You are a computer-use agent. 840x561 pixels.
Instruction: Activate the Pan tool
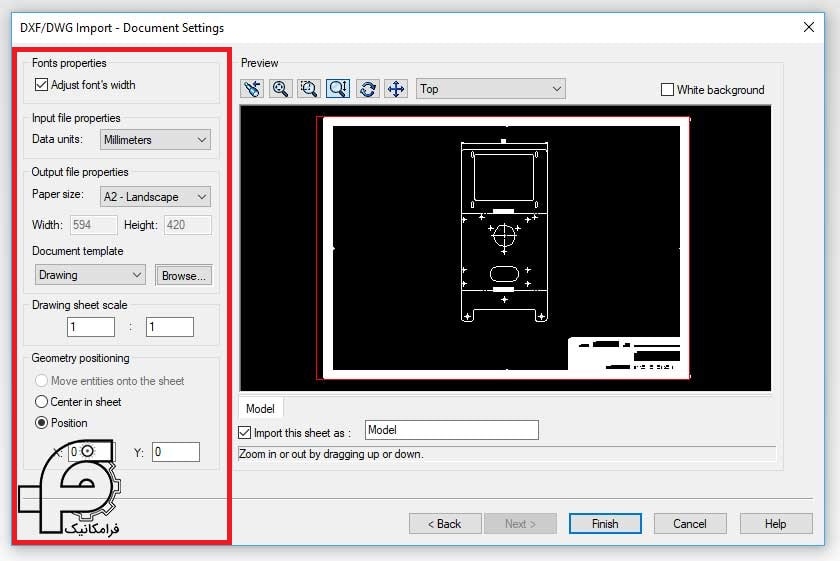click(x=396, y=88)
